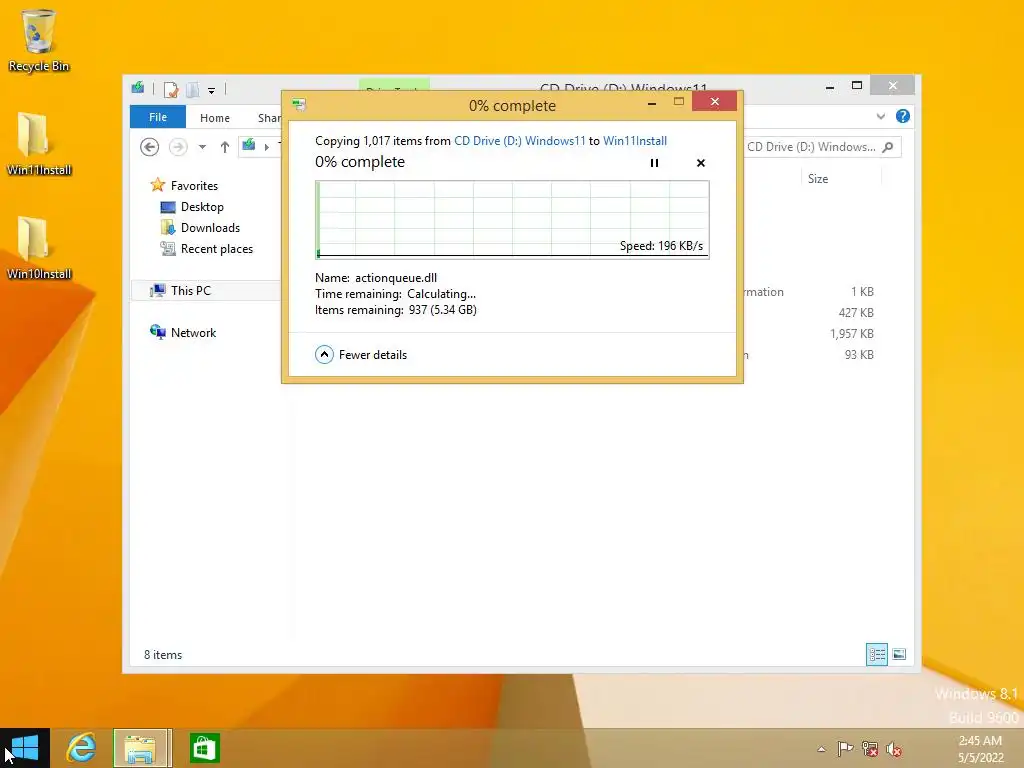Select the Win11Install folder on desktop

38,144
